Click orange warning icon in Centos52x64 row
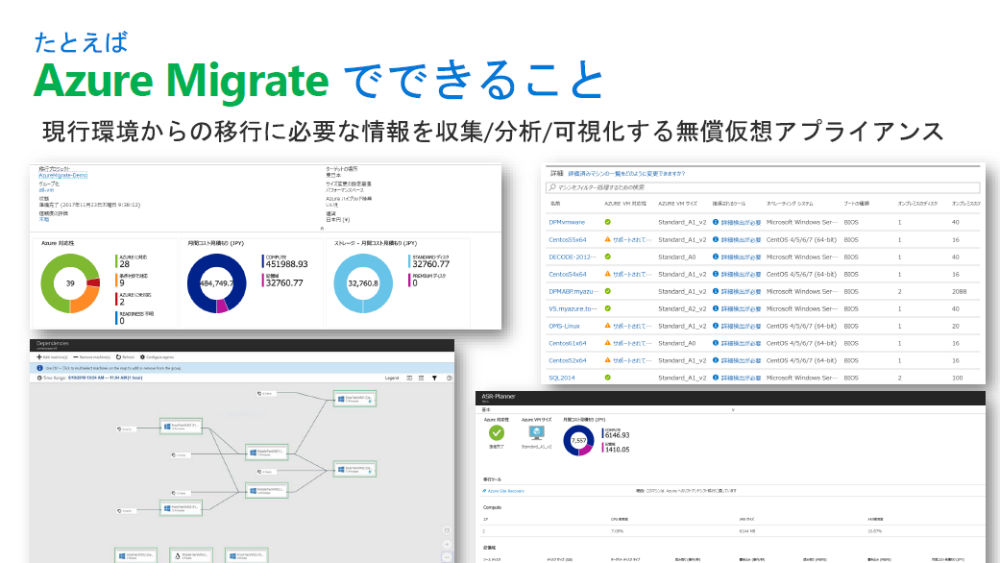The image size is (1000, 563). 608,360
